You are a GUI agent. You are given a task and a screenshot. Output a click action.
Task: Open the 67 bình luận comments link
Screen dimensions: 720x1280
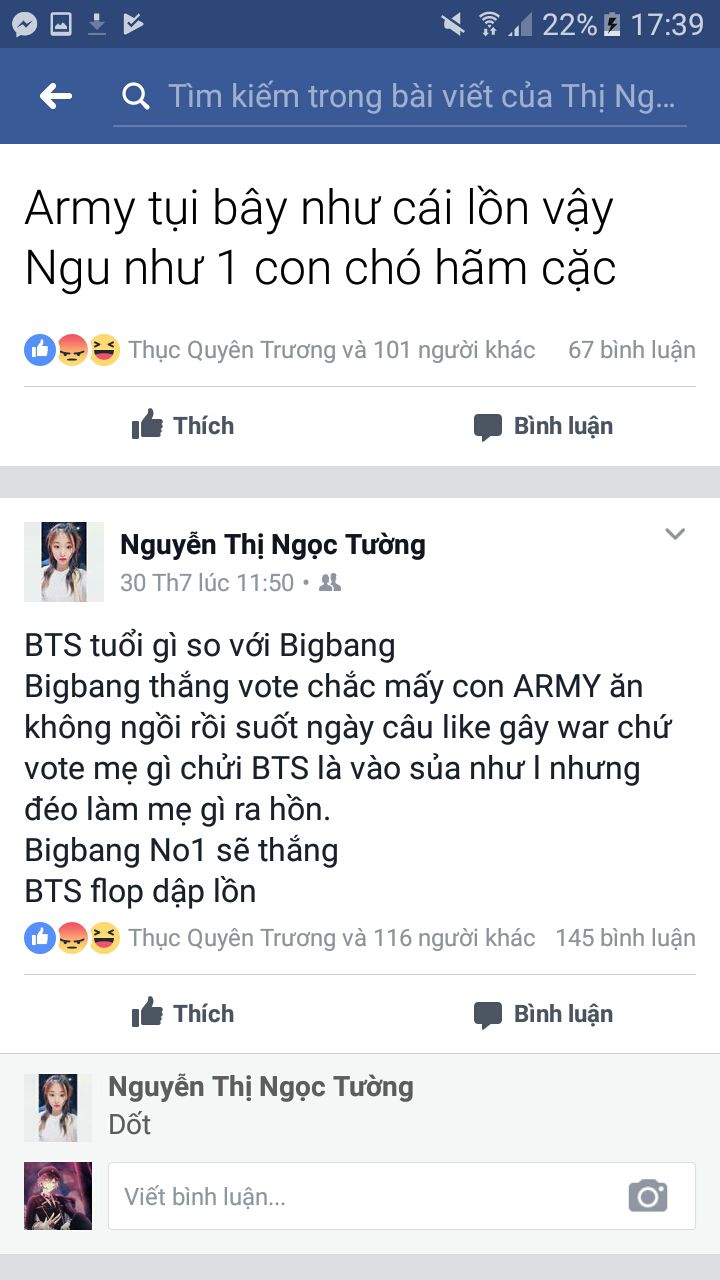(x=631, y=350)
